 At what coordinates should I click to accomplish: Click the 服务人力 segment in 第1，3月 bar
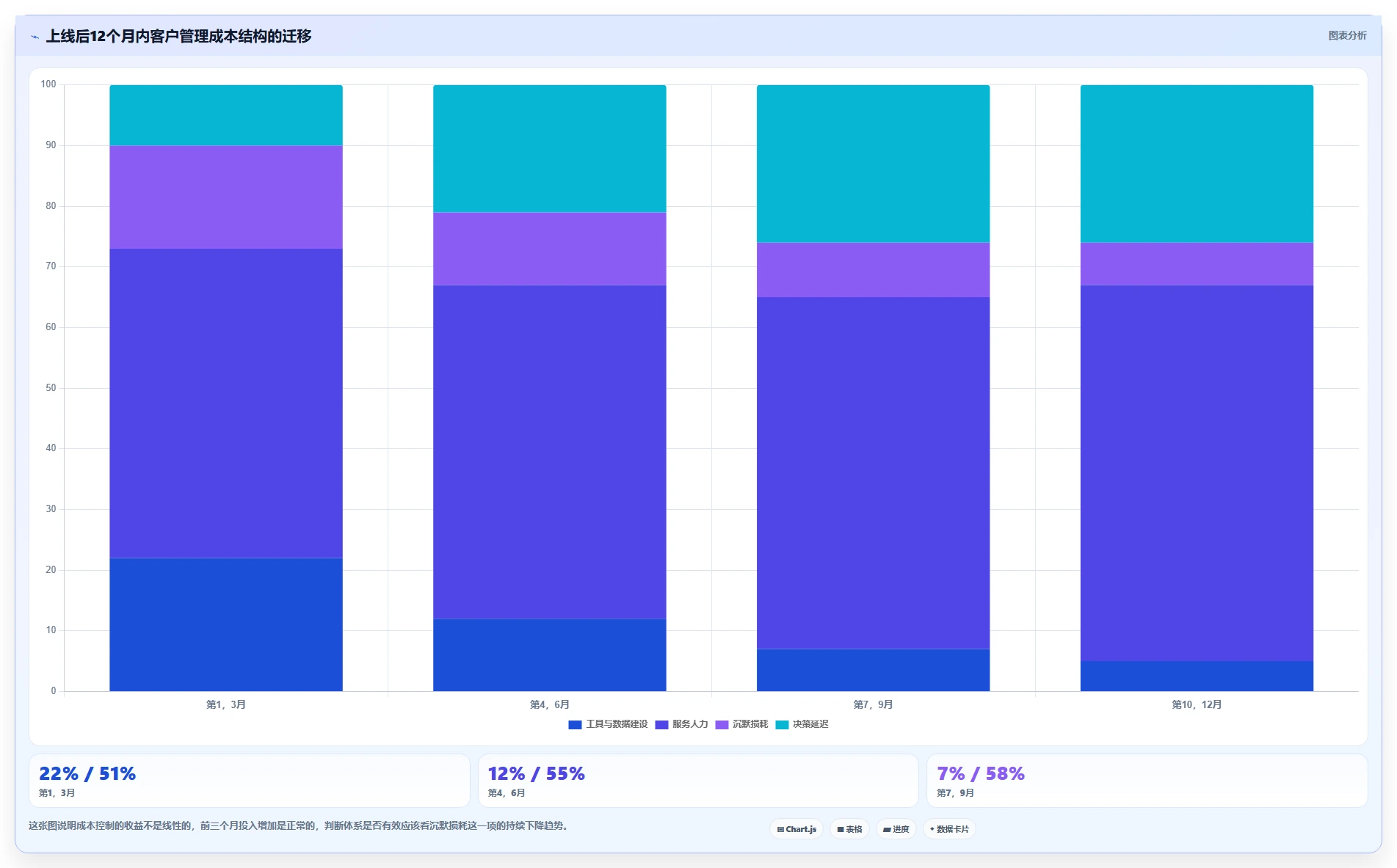[226, 404]
